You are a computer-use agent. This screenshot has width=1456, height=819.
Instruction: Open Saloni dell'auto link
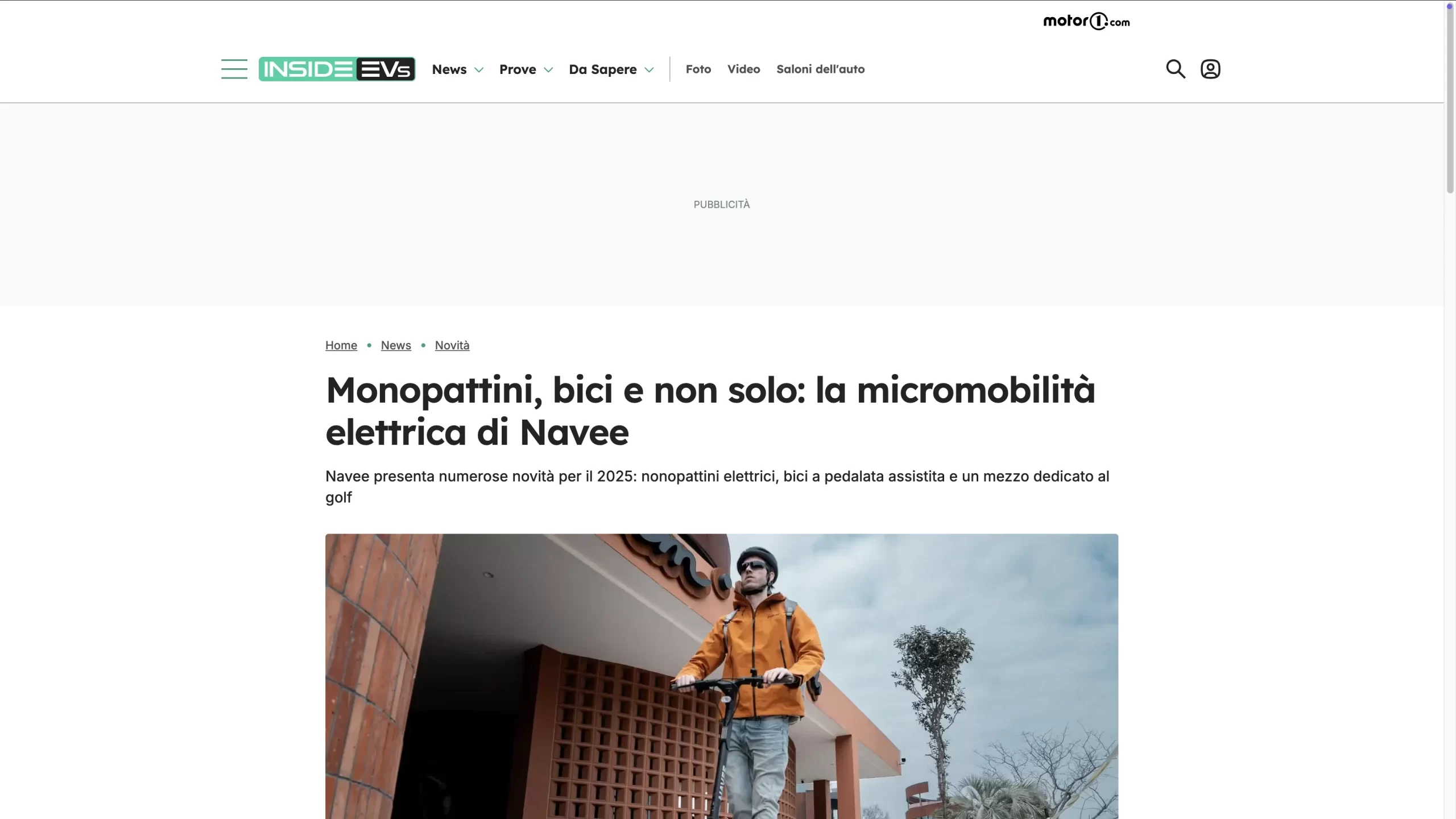pos(820,69)
